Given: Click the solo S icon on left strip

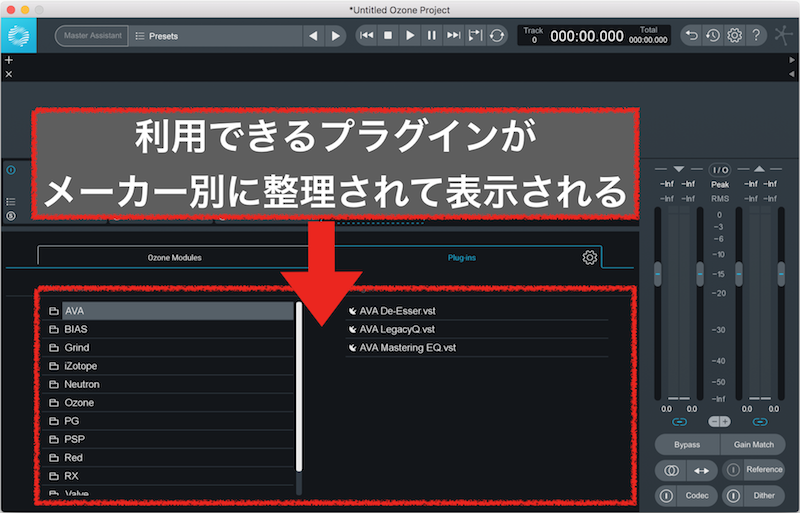Looking at the screenshot, I should tap(11, 216).
